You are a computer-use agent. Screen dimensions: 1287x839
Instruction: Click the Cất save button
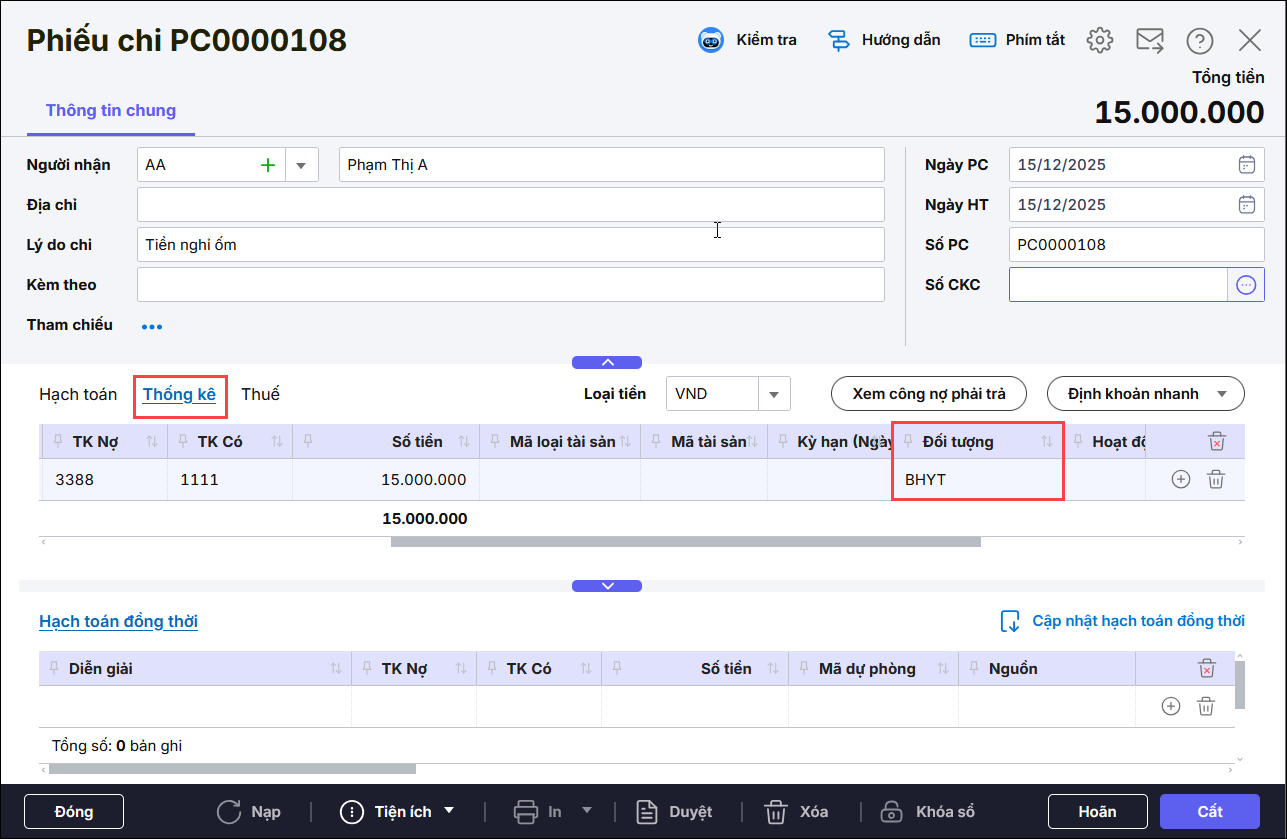1210,811
